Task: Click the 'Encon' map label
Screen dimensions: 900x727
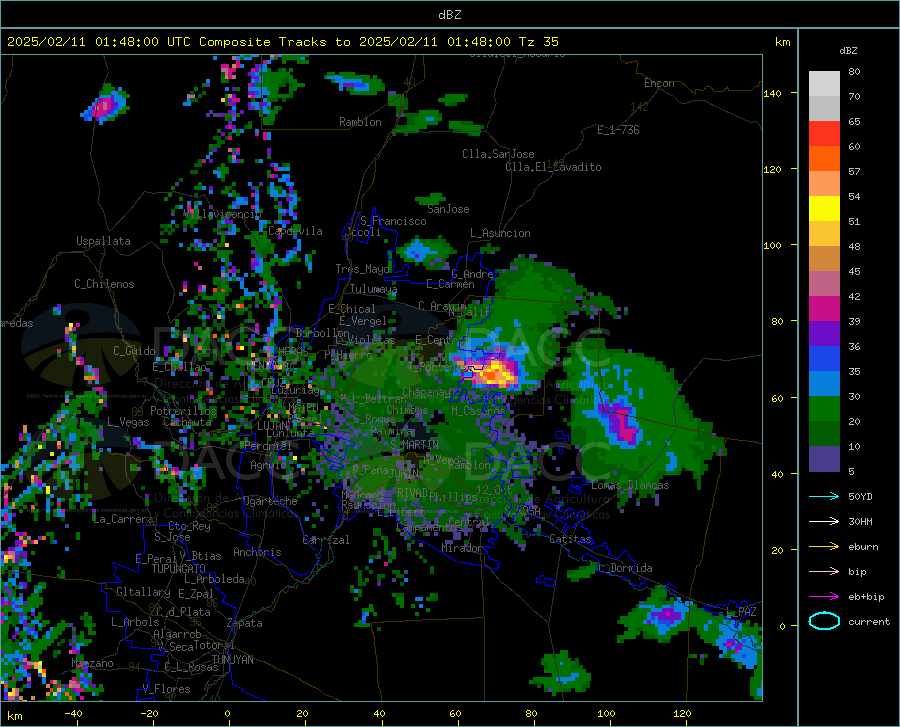Action: click(x=659, y=83)
